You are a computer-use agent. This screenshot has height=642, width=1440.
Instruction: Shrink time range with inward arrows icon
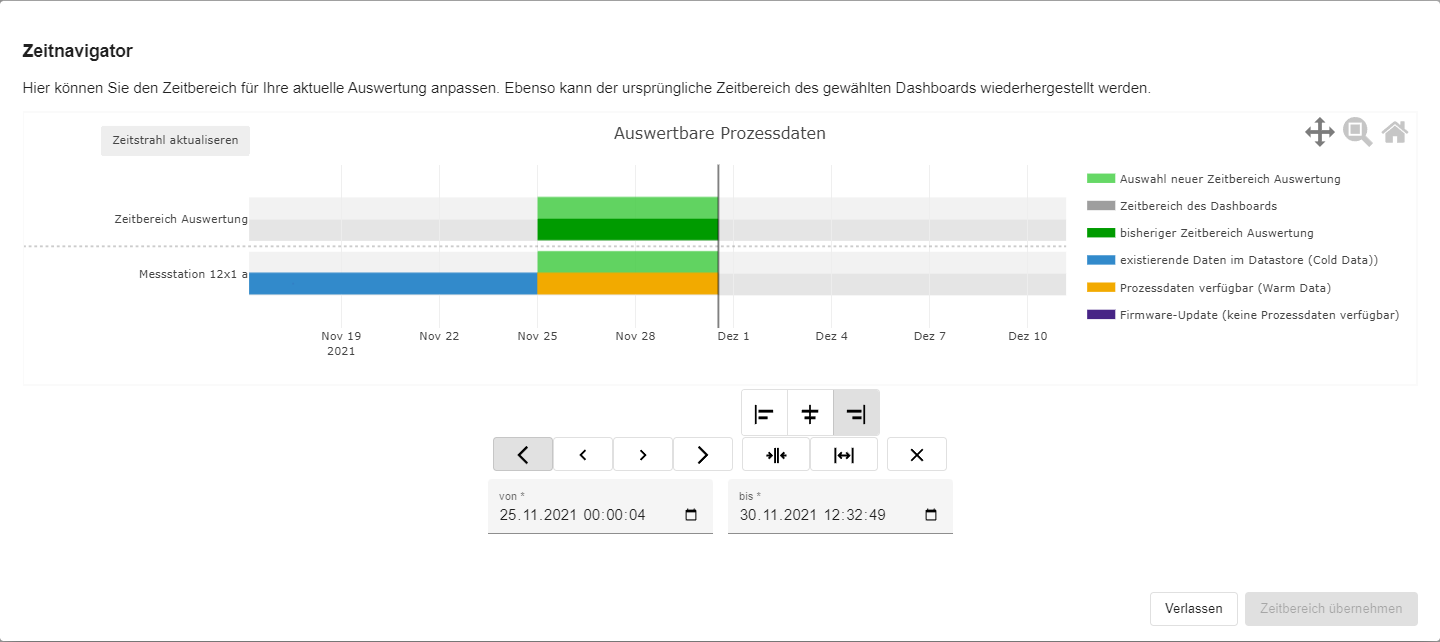pyautogui.click(x=776, y=454)
